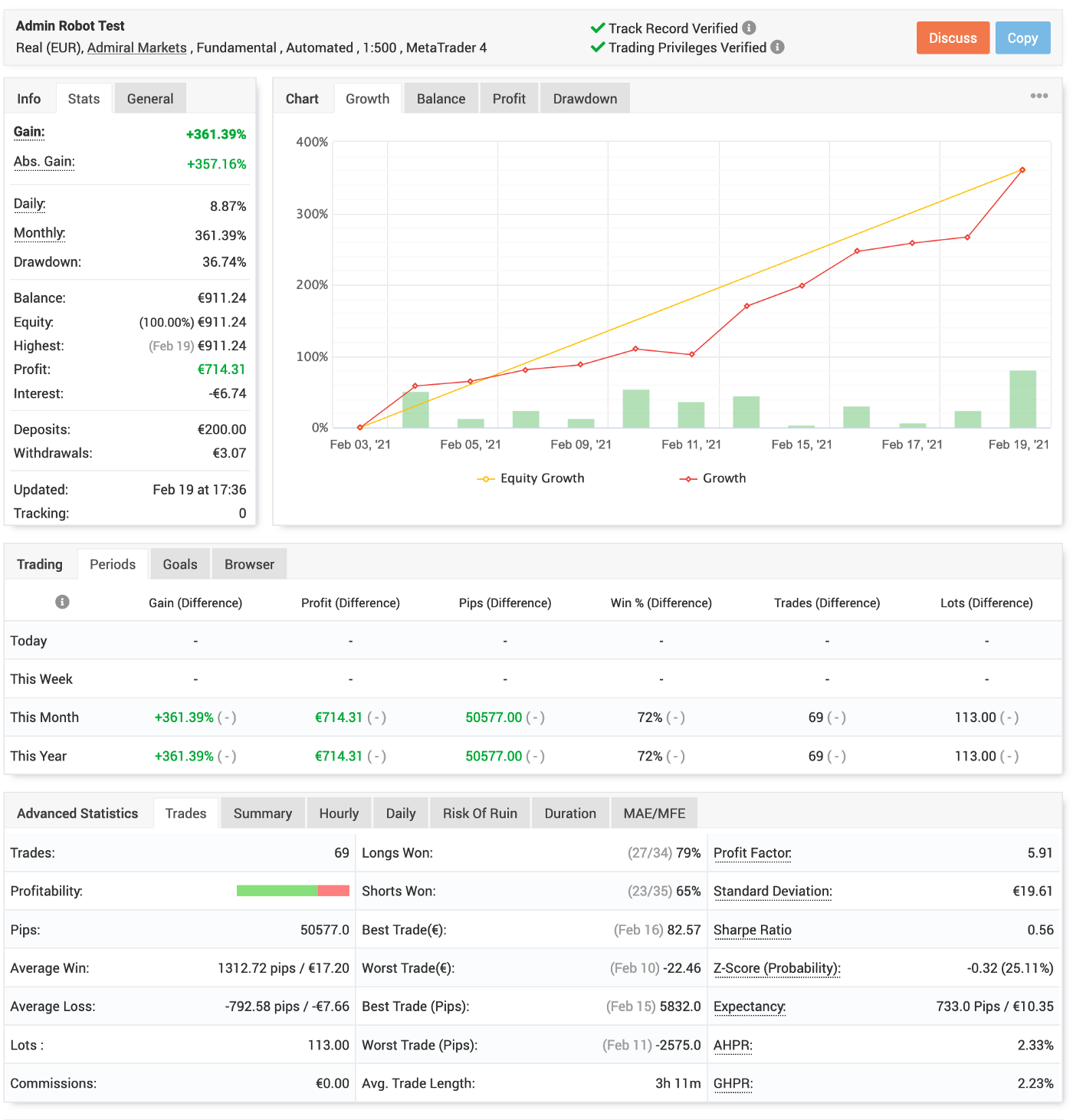Click the Z-Score (Probability) label
The height and width of the screenshot is (1120, 1073).
tap(777, 968)
